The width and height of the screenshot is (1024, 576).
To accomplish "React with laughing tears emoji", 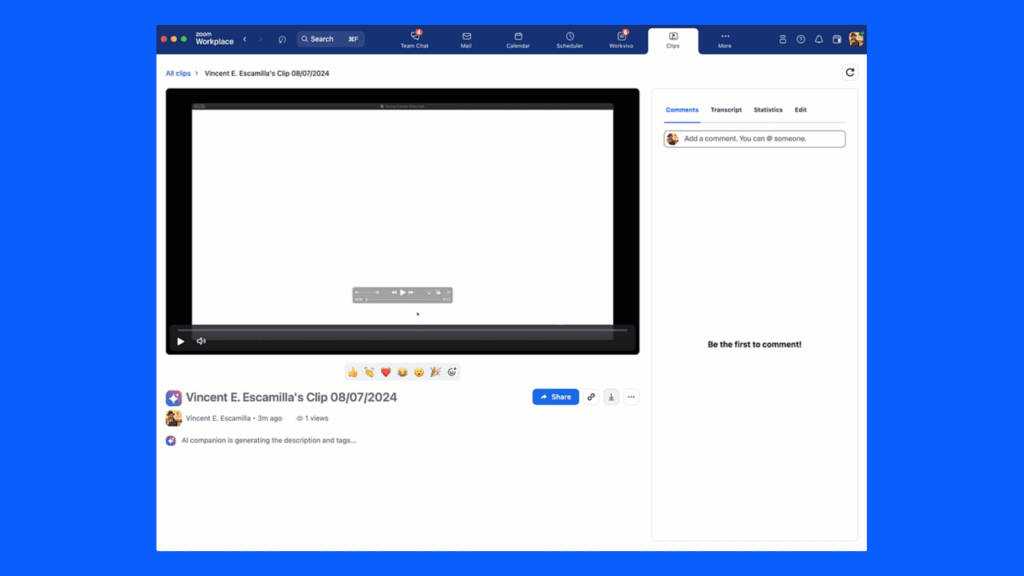I will pos(402,372).
